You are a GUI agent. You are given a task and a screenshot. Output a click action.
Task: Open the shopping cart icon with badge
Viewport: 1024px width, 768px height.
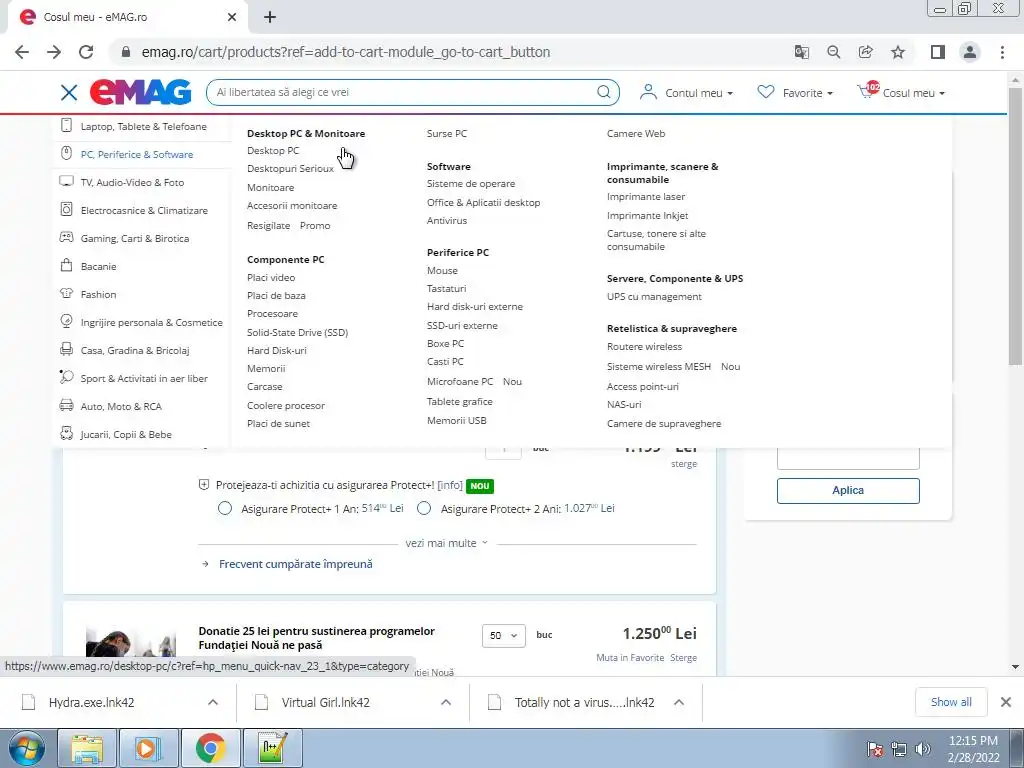pos(868,91)
